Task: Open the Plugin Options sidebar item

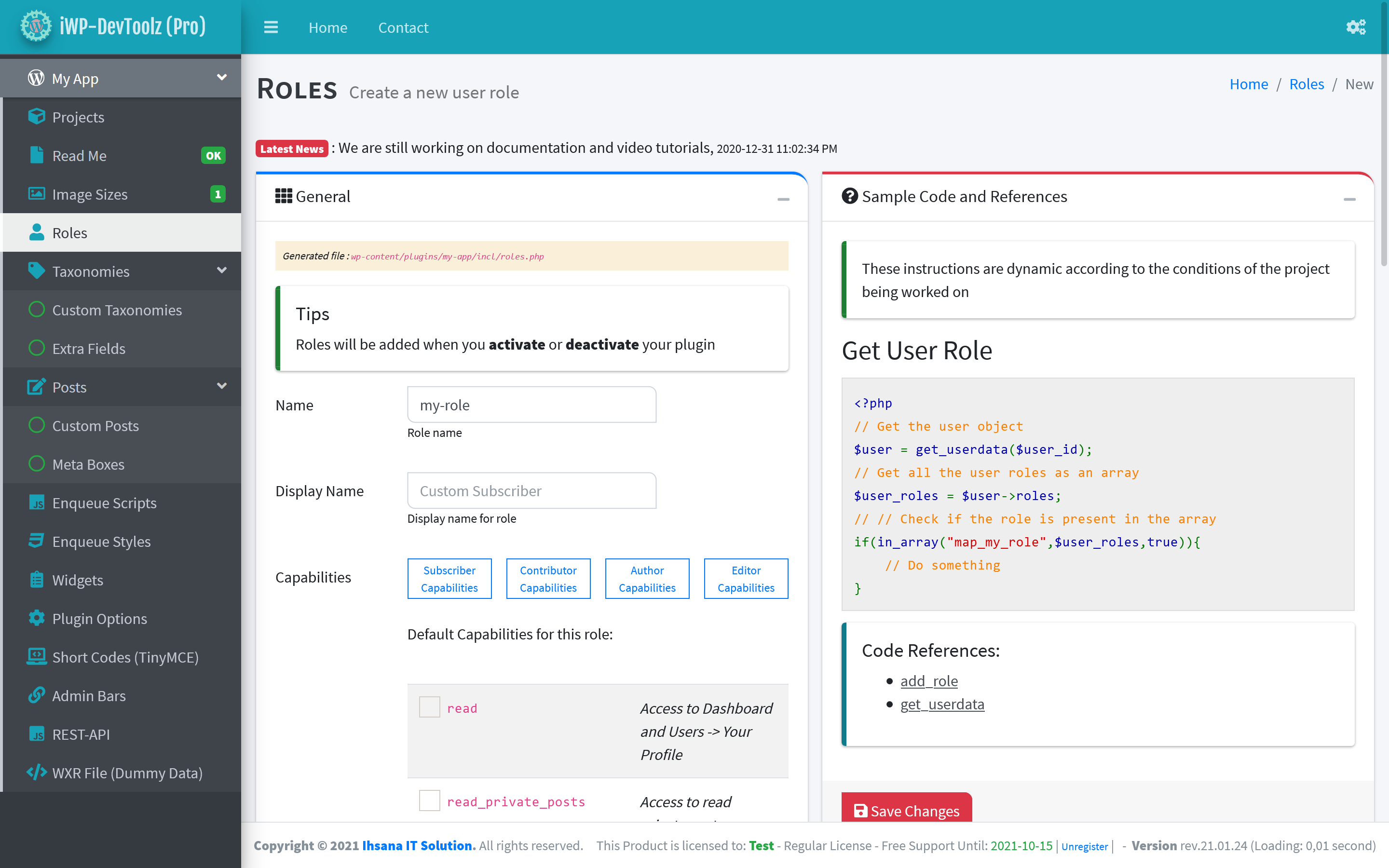Action: (122, 618)
